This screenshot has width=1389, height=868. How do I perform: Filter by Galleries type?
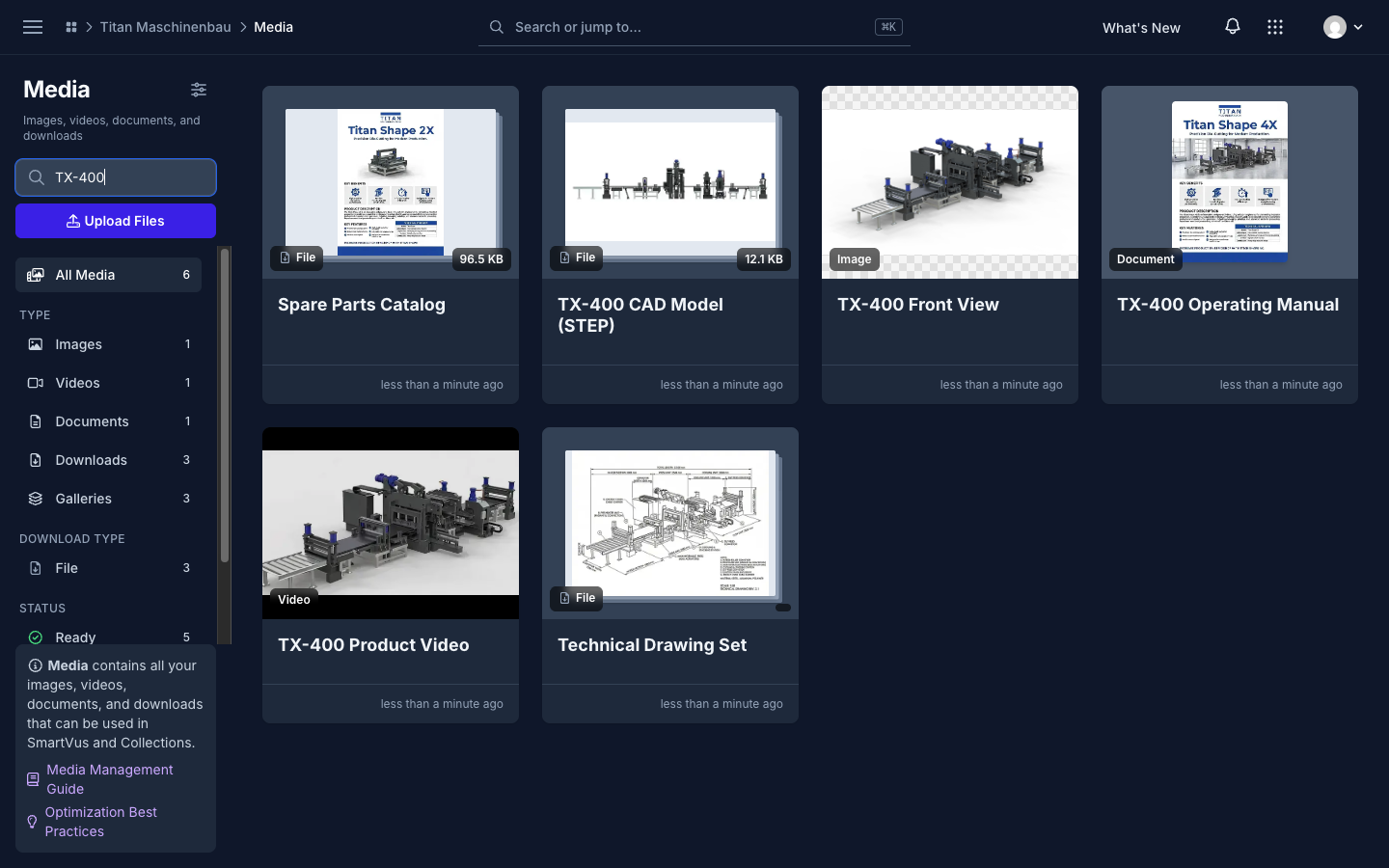click(109, 499)
